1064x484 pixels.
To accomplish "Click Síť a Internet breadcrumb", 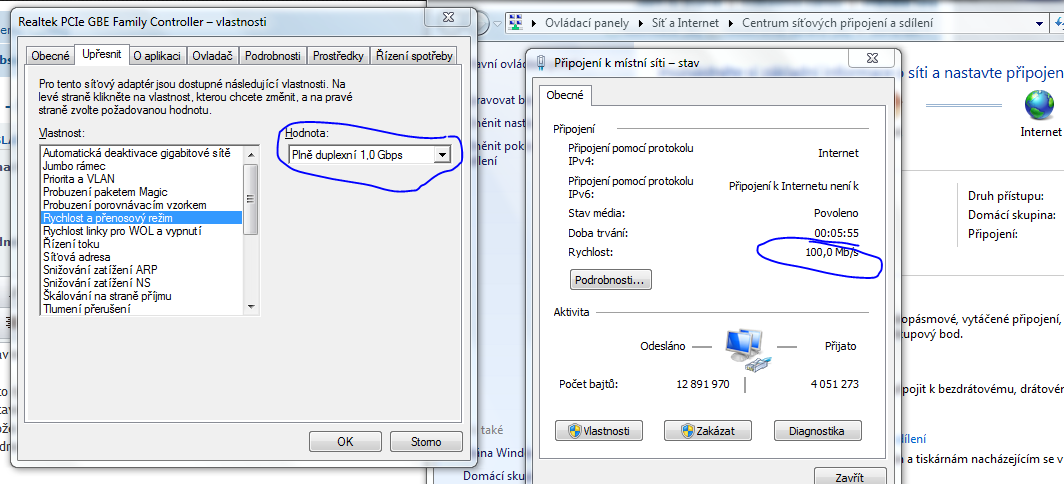I will (x=685, y=22).
